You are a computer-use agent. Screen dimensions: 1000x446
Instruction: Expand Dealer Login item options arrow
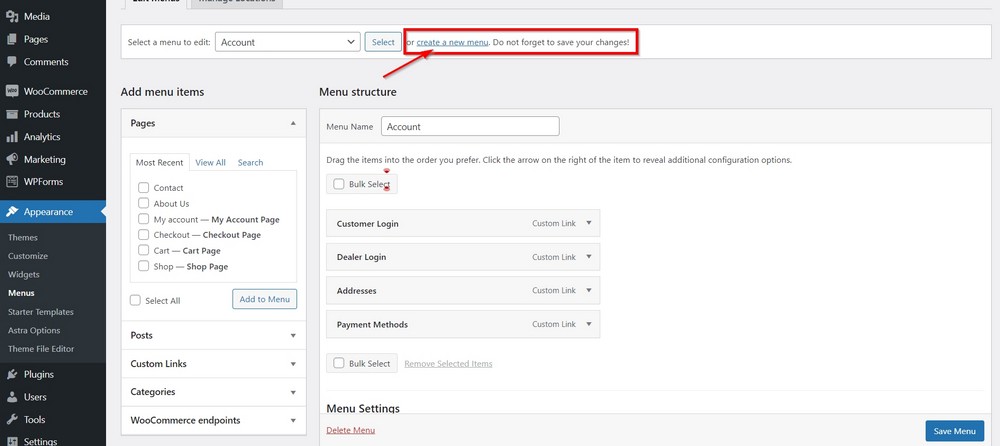click(x=589, y=257)
